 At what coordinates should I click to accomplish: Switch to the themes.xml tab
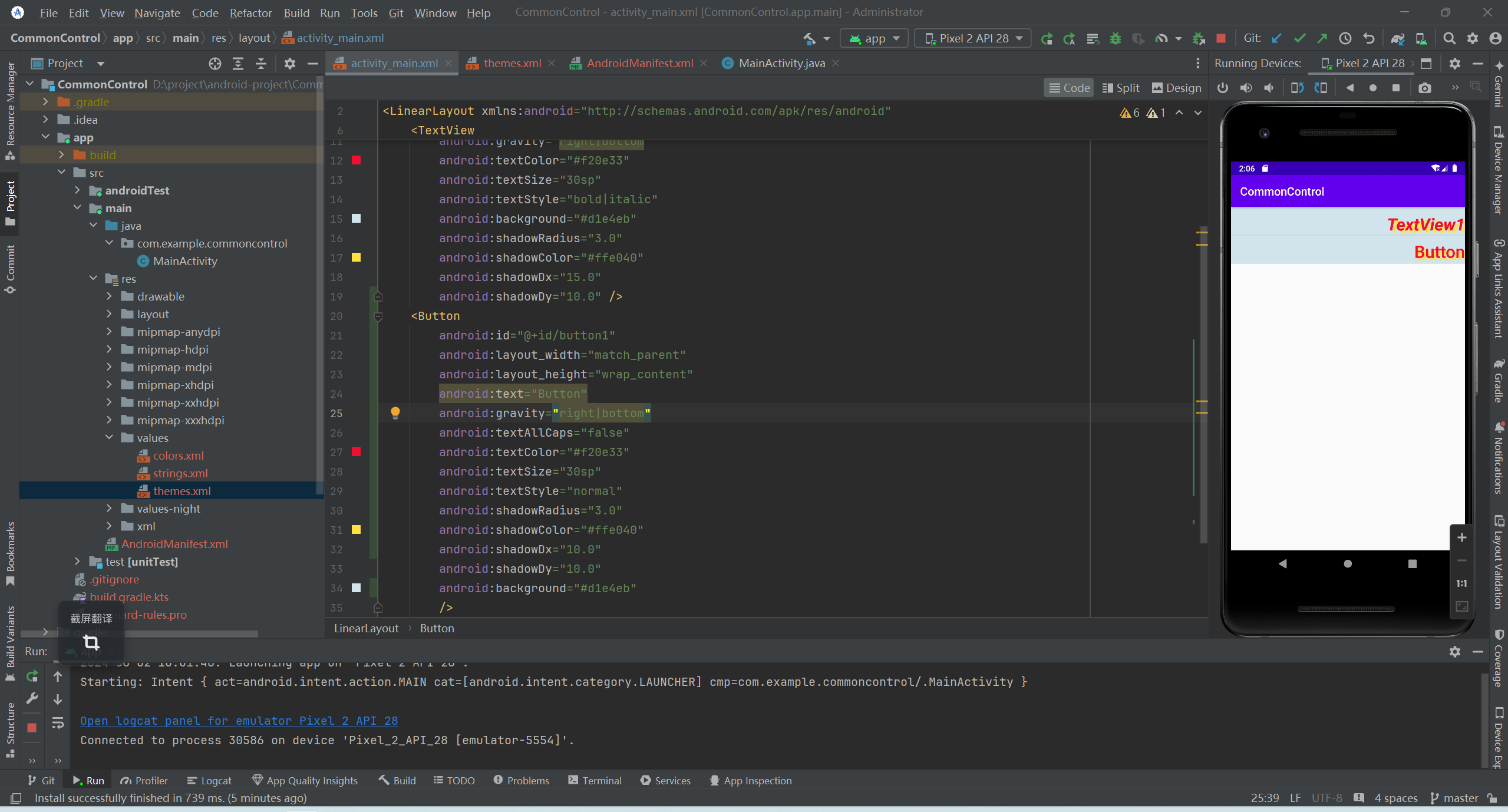click(x=510, y=62)
